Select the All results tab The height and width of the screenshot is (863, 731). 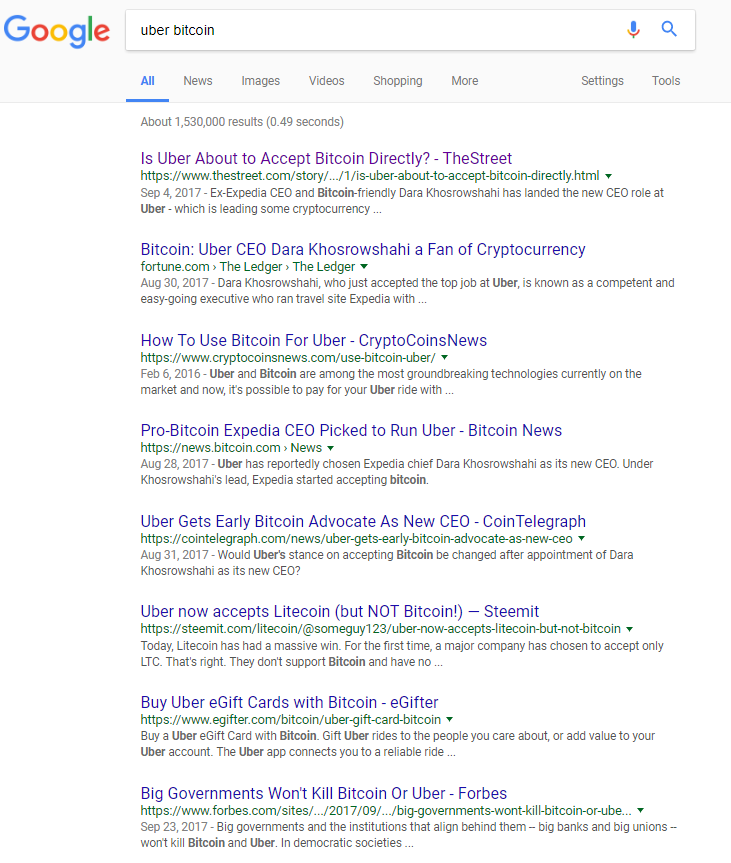148,81
